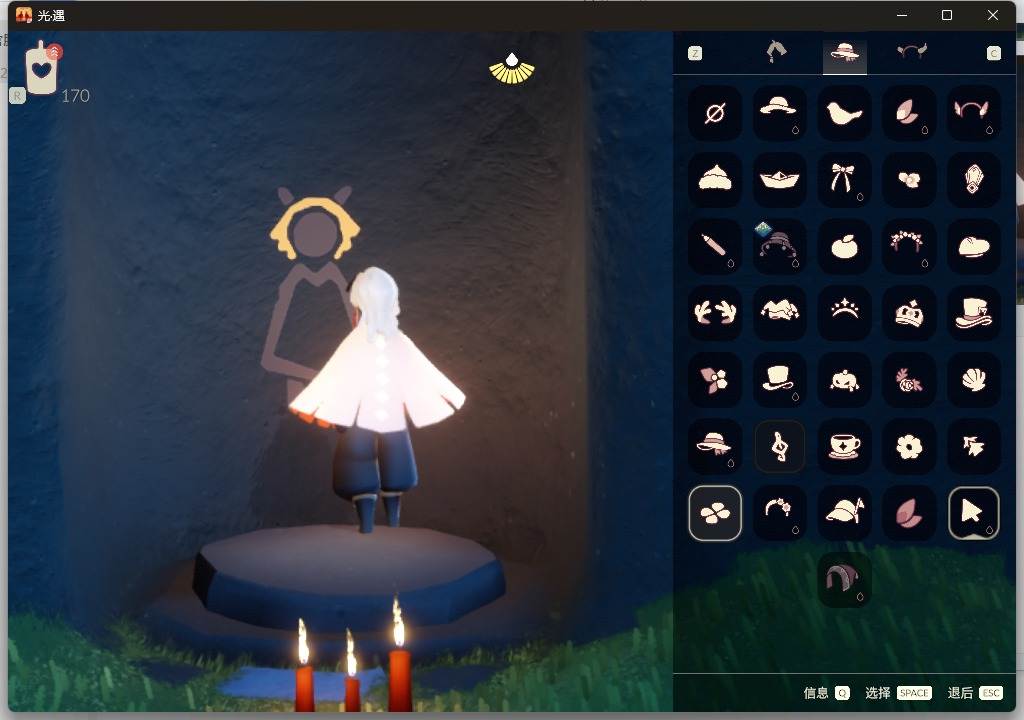
Task: Open the heart candle icon at top left
Action: click(42, 68)
